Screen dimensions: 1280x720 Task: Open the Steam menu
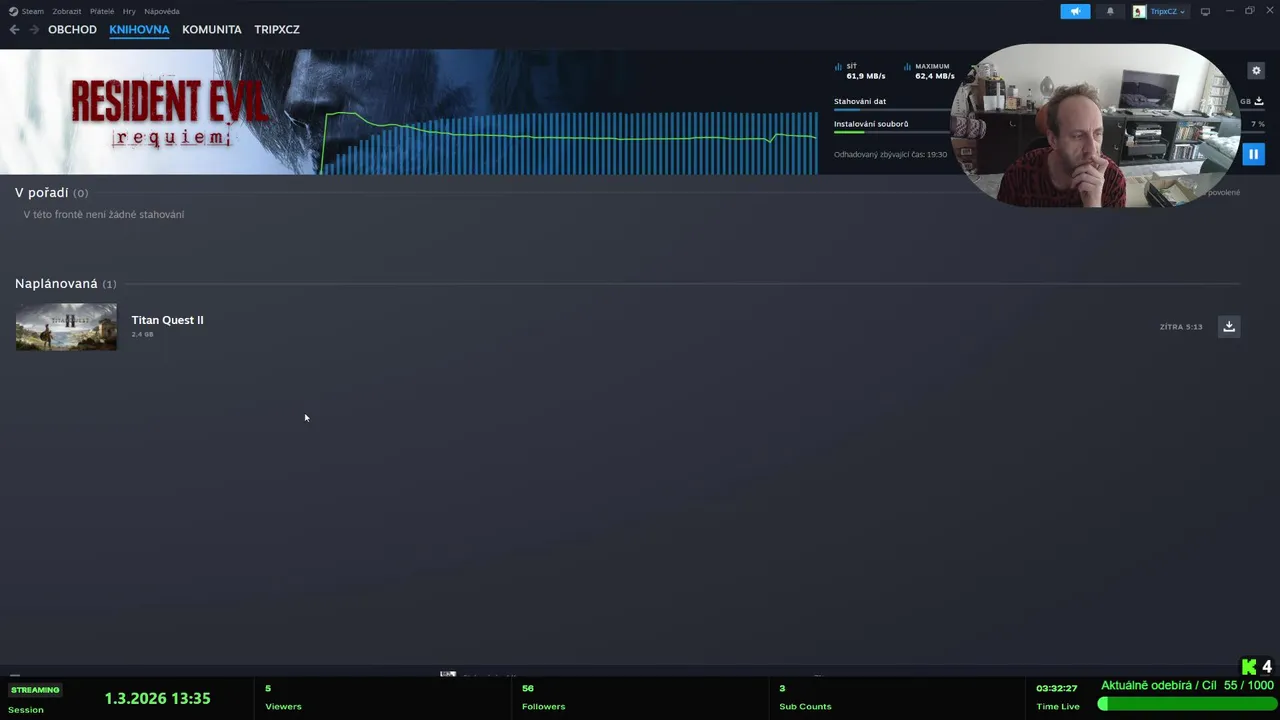(x=33, y=11)
